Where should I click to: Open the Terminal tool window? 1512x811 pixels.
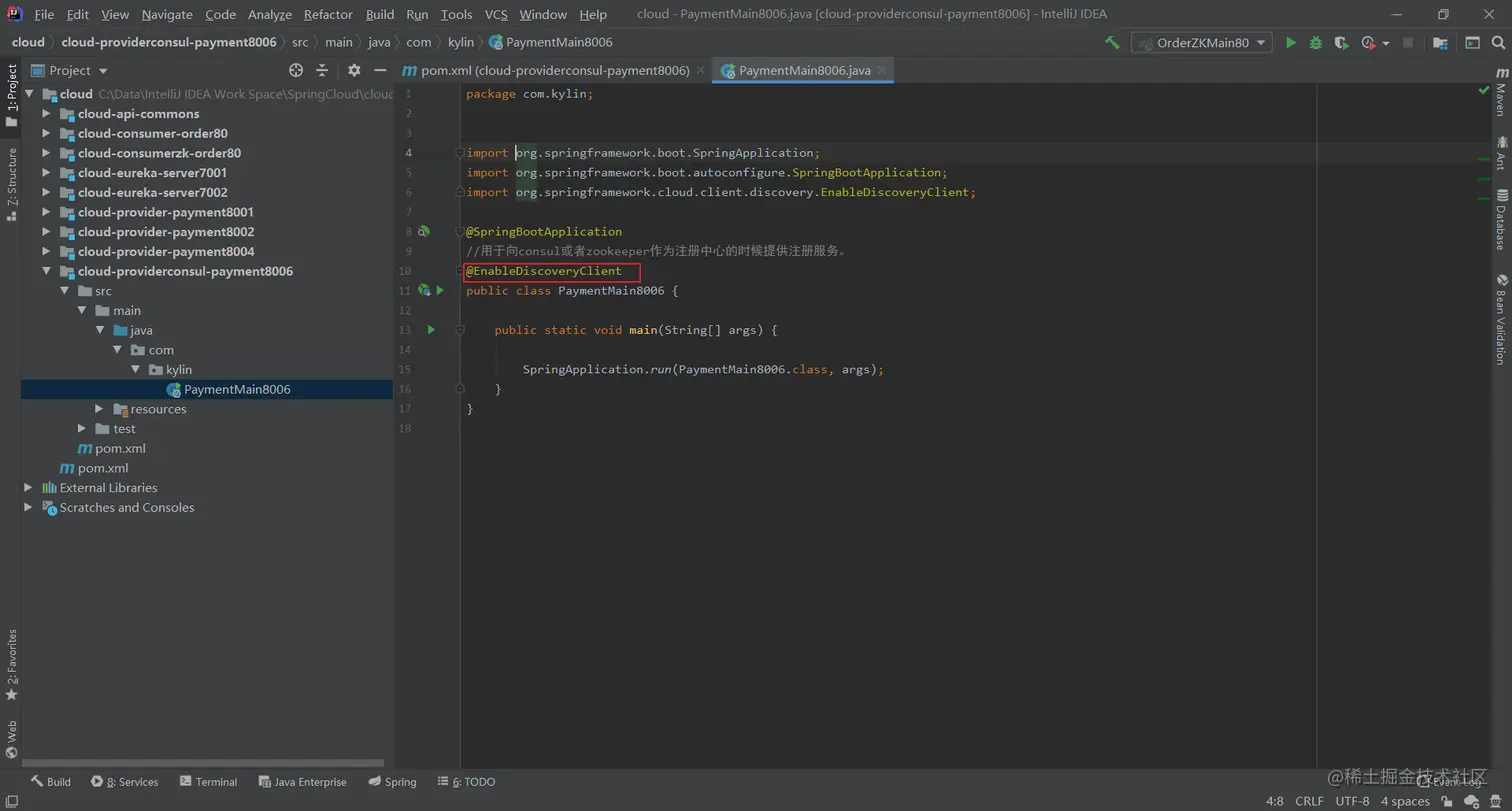coord(208,782)
